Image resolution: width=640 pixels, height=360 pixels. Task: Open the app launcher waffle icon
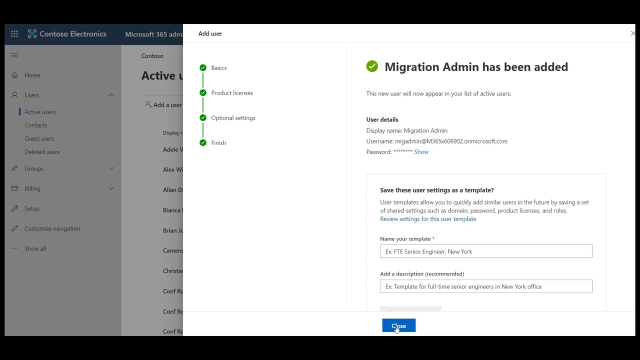coord(14,34)
